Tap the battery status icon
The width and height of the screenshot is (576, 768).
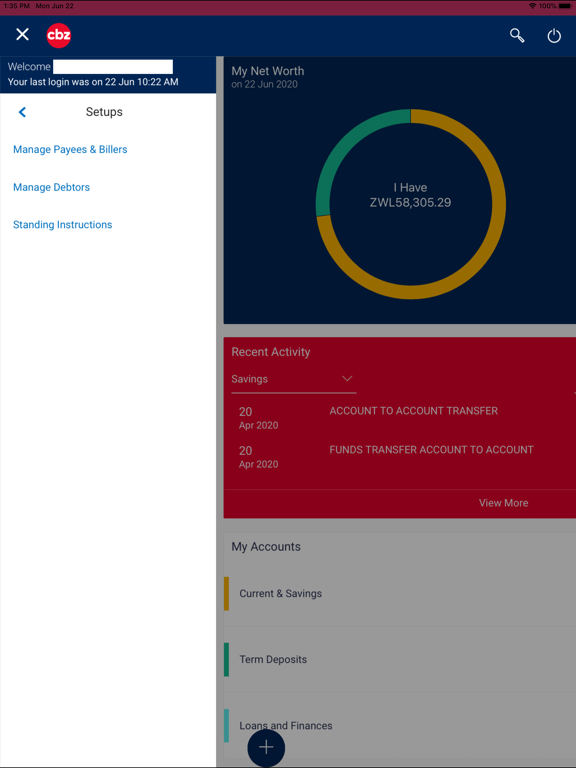click(565, 6)
